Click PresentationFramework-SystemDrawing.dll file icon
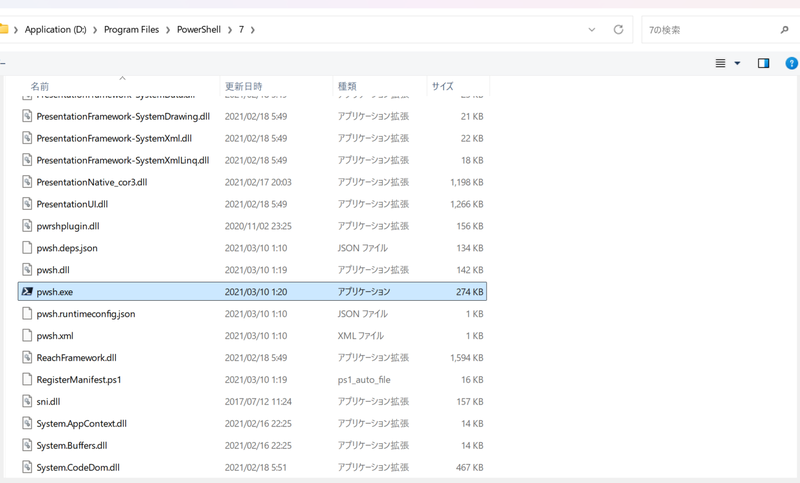Image resolution: width=800 pixels, height=483 pixels. pyautogui.click(x=27, y=116)
